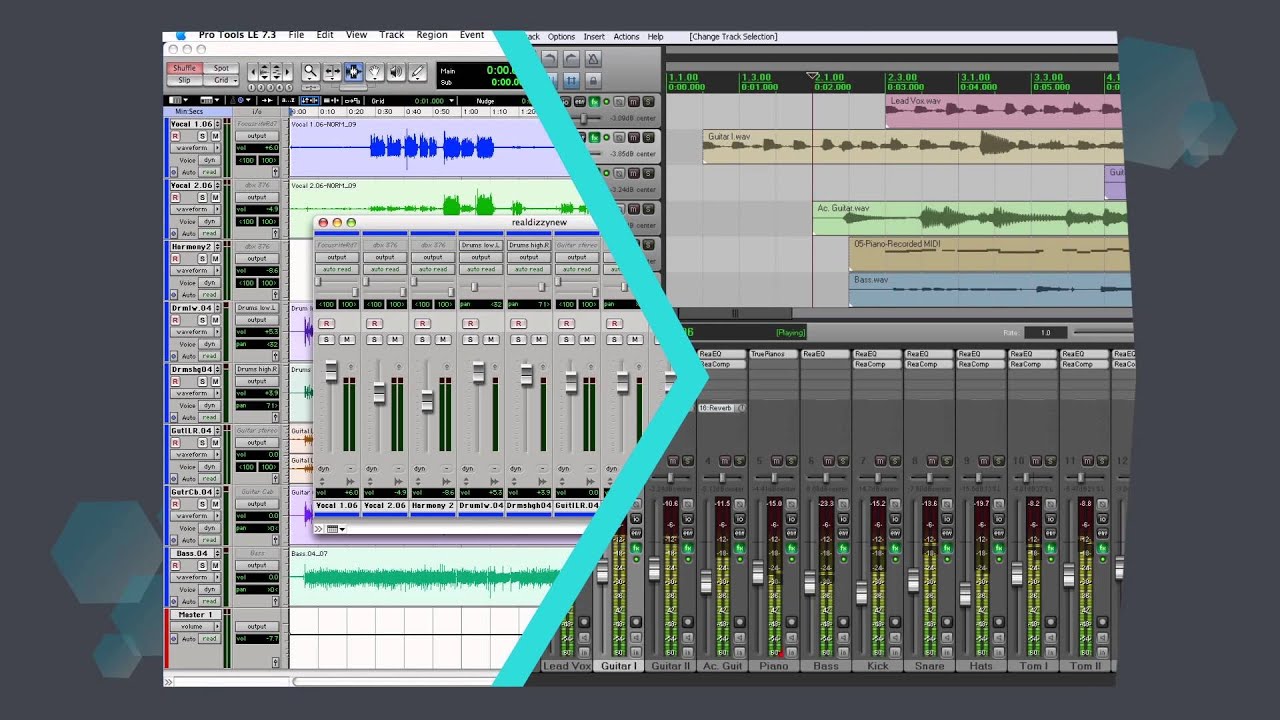The height and width of the screenshot is (720, 1280).
Task: Click the lock icon in REAPER toolbar
Action: pos(593,81)
